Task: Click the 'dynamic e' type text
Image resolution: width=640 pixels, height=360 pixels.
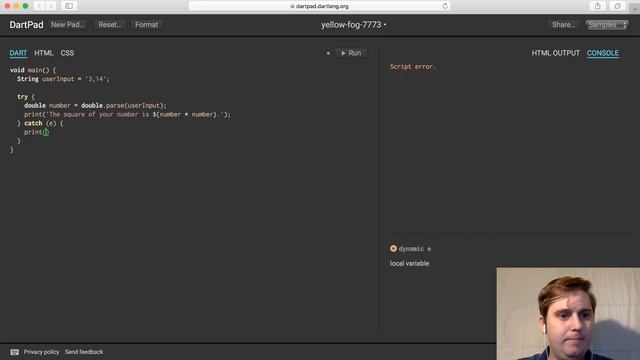Action: (x=415, y=249)
